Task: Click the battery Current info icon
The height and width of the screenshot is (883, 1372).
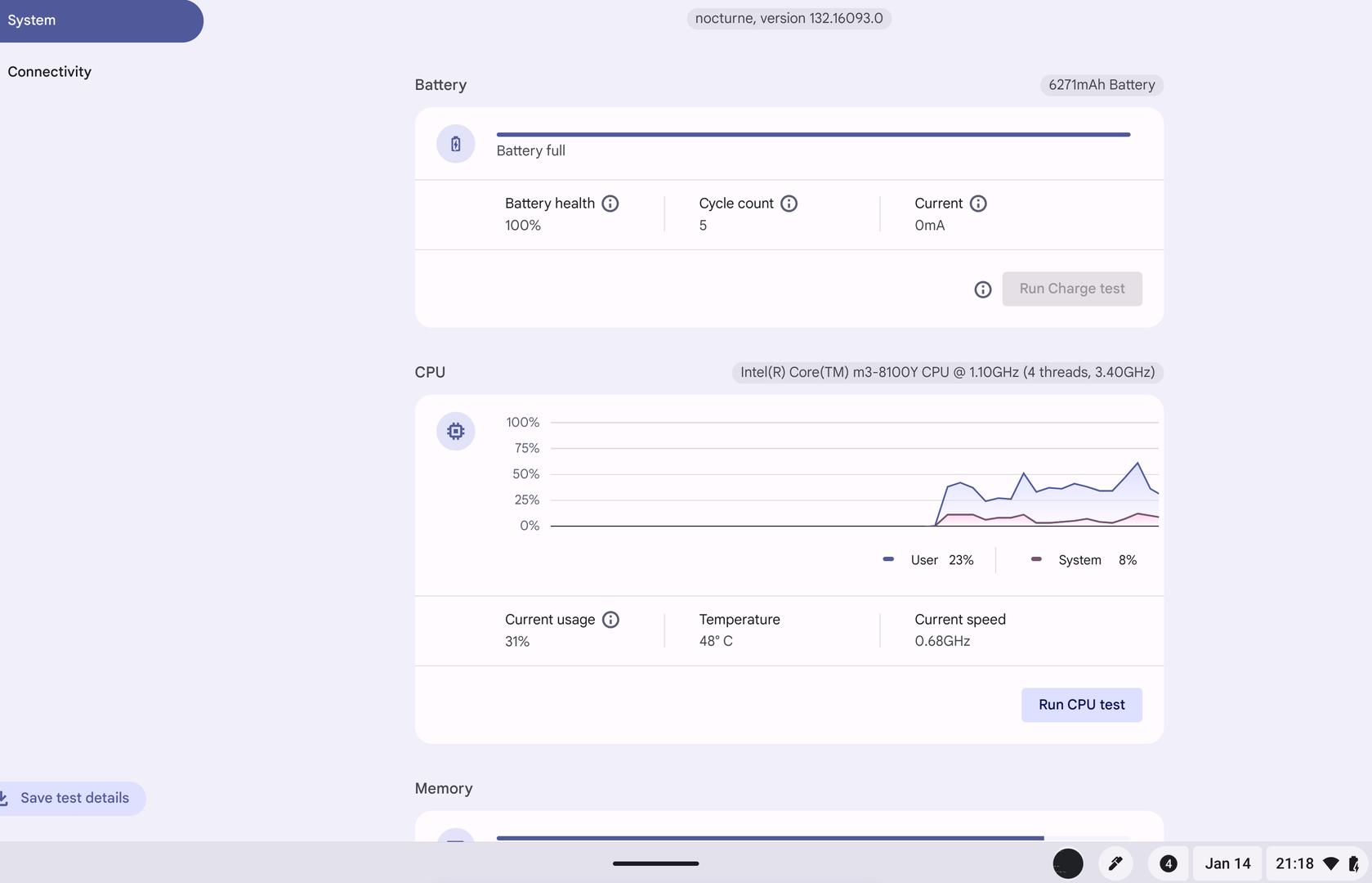Action: [978, 204]
